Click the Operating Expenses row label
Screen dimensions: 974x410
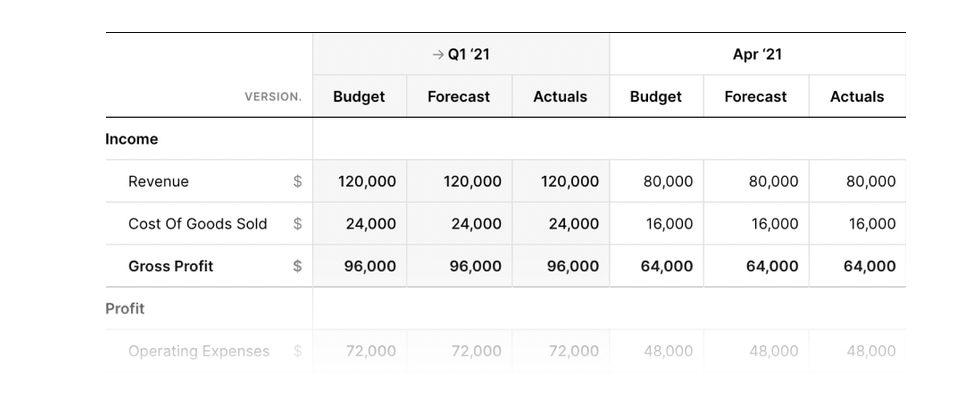pyautogui.click(x=199, y=351)
